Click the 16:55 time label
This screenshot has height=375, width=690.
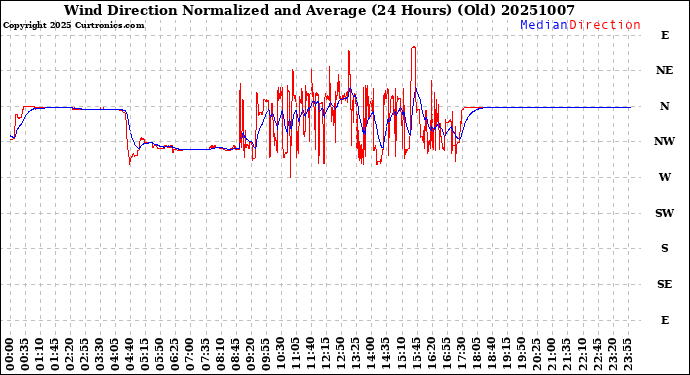pos(446,354)
